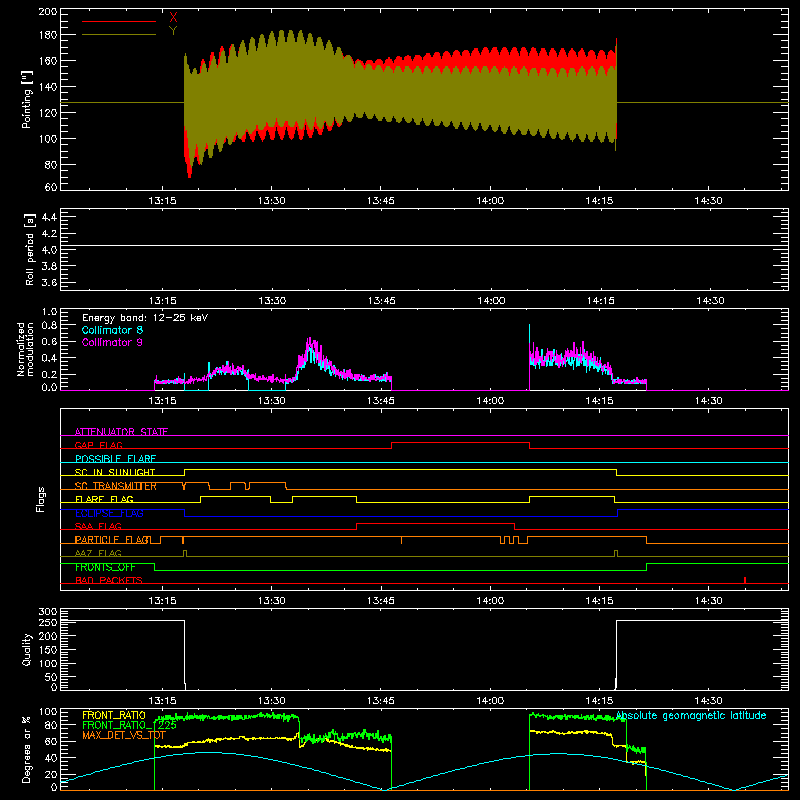Click the BAD_PACKETS spike marker near 14:35
800x800 pixels.
pyautogui.click(x=745, y=580)
